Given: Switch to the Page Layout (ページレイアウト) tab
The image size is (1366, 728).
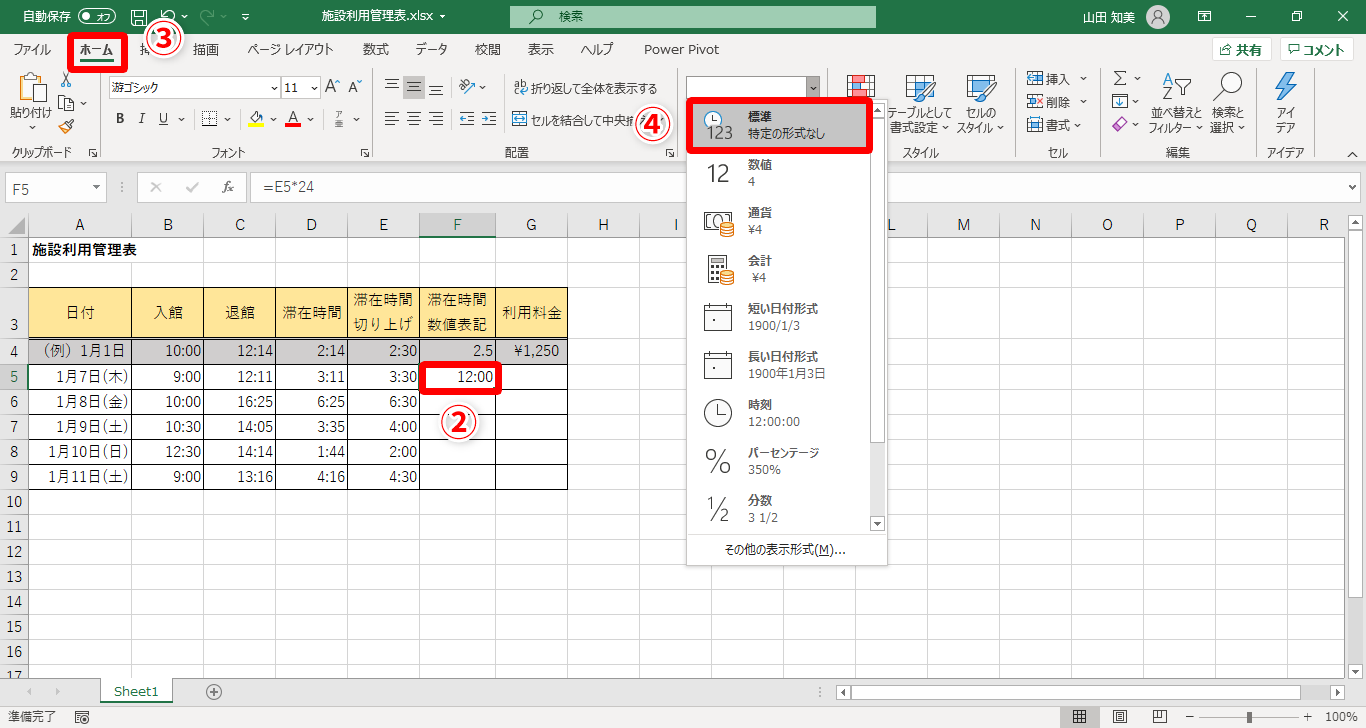Looking at the screenshot, I should click(x=290, y=49).
